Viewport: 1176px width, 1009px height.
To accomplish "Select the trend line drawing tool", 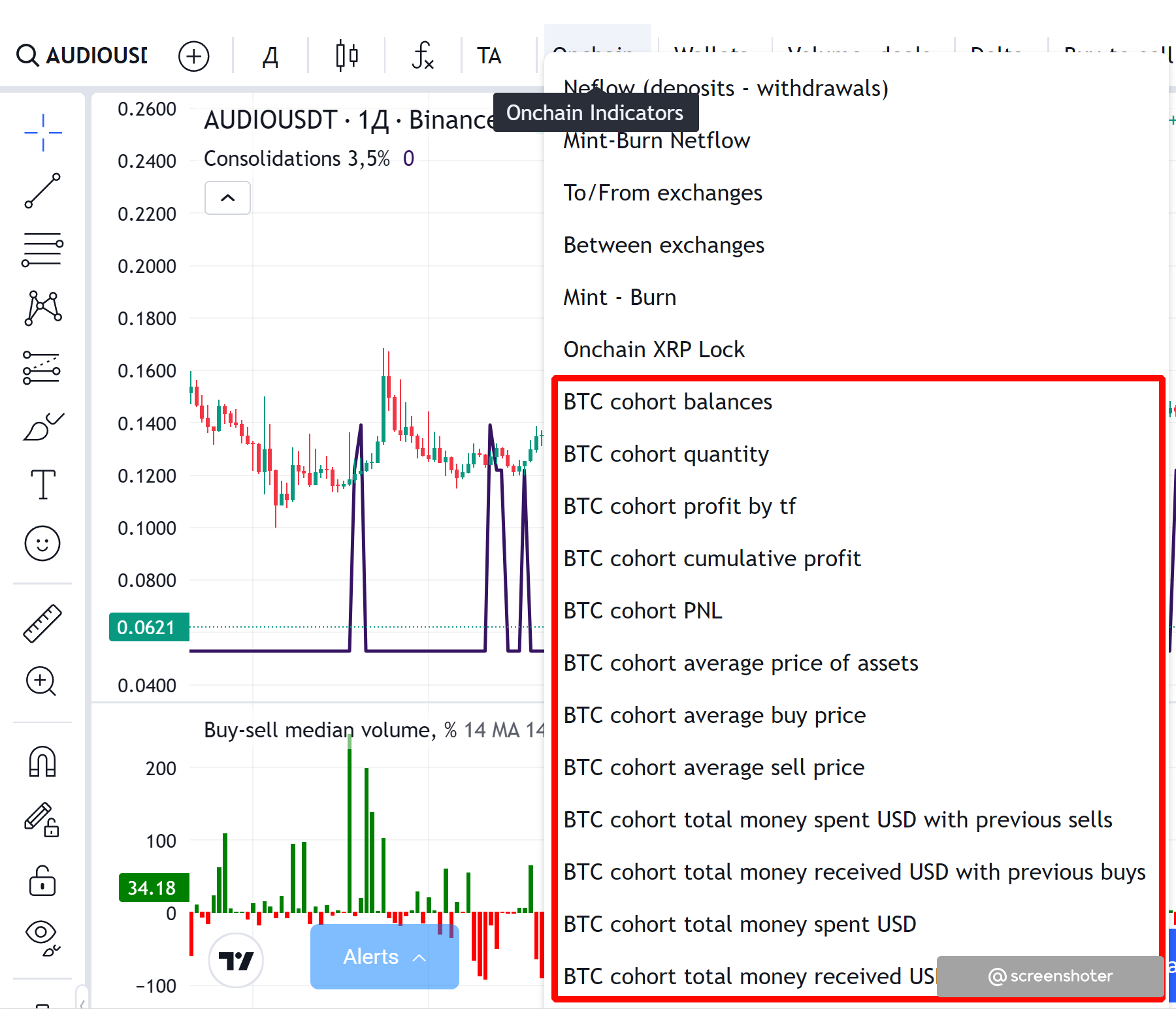I will (43, 191).
